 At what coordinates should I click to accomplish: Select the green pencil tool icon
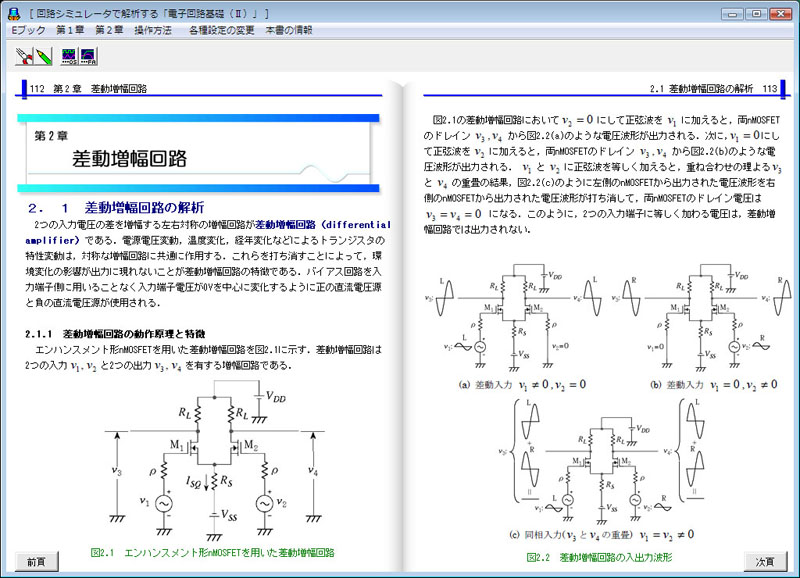(x=43, y=56)
